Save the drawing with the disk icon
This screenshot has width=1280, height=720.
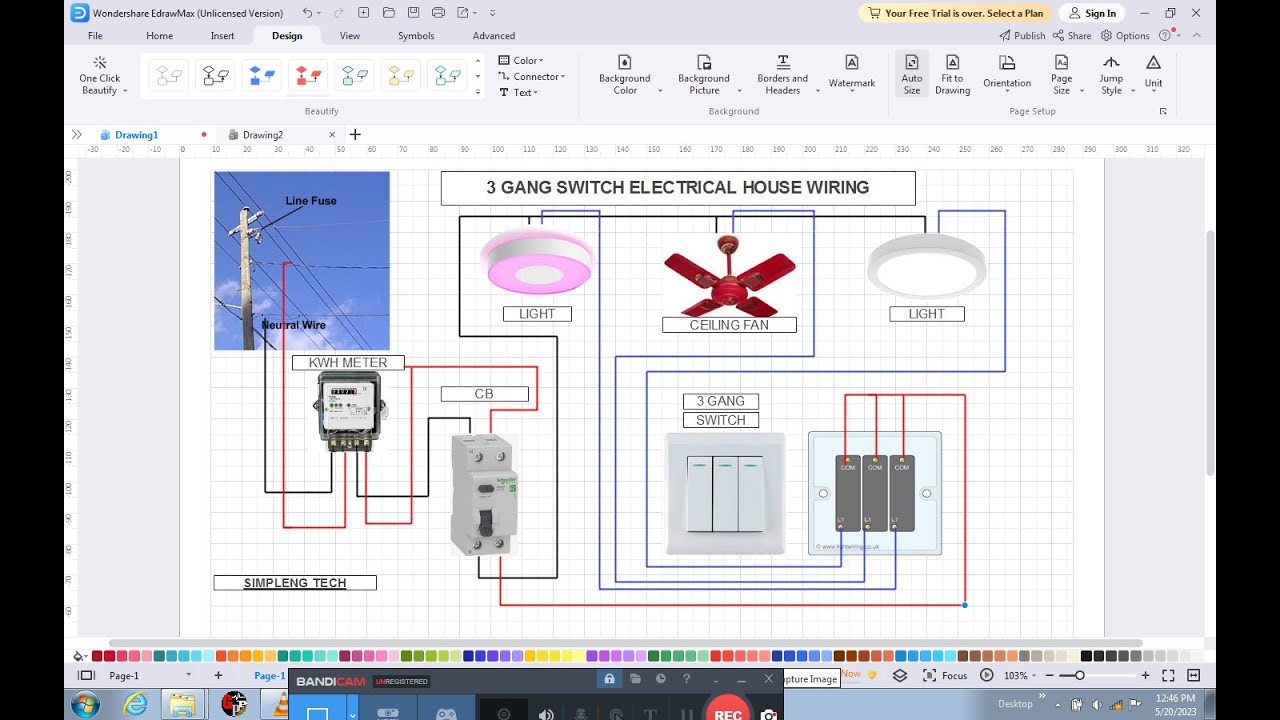[413, 13]
